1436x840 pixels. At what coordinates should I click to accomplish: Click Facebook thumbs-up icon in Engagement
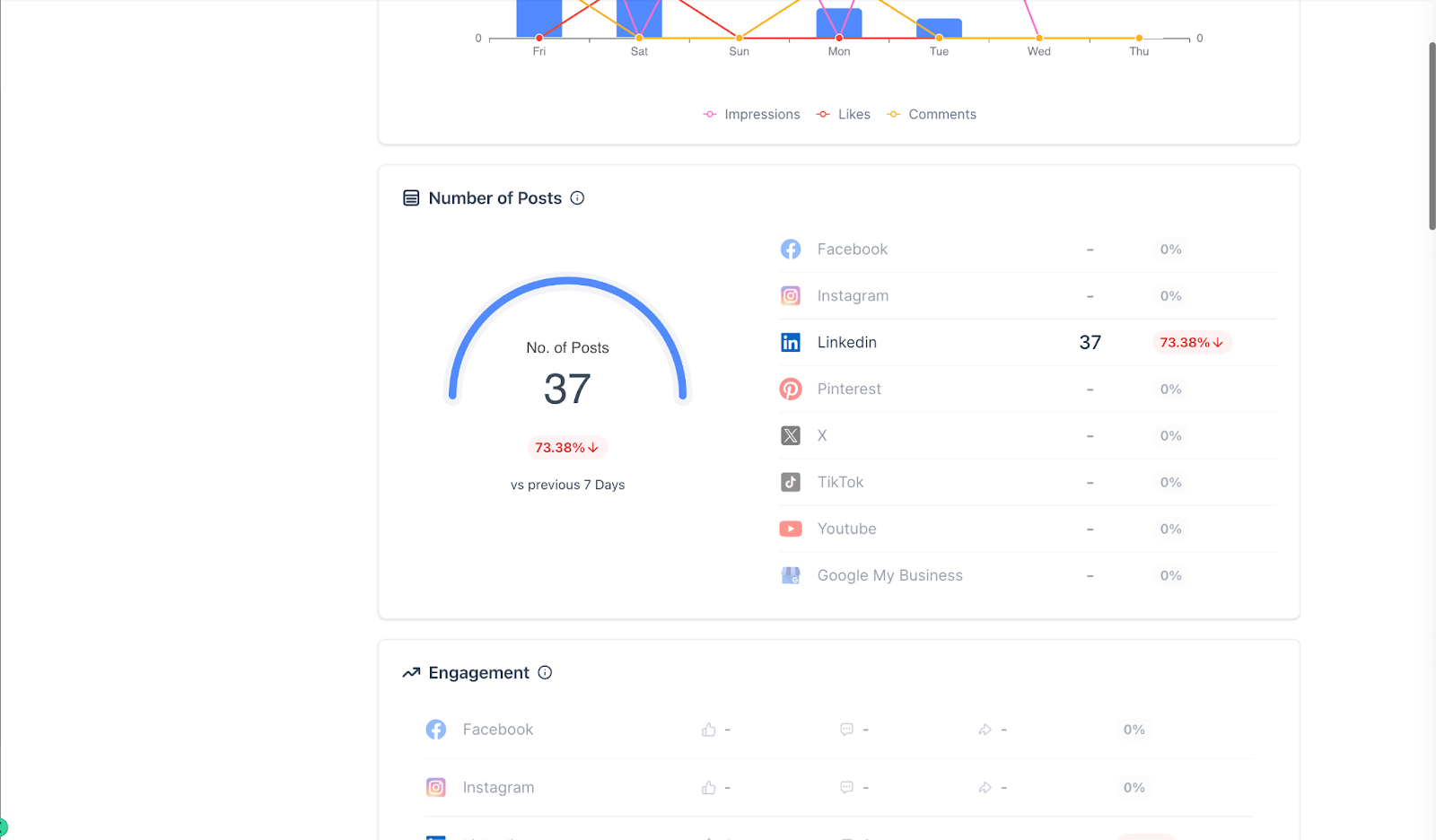coord(709,731)
